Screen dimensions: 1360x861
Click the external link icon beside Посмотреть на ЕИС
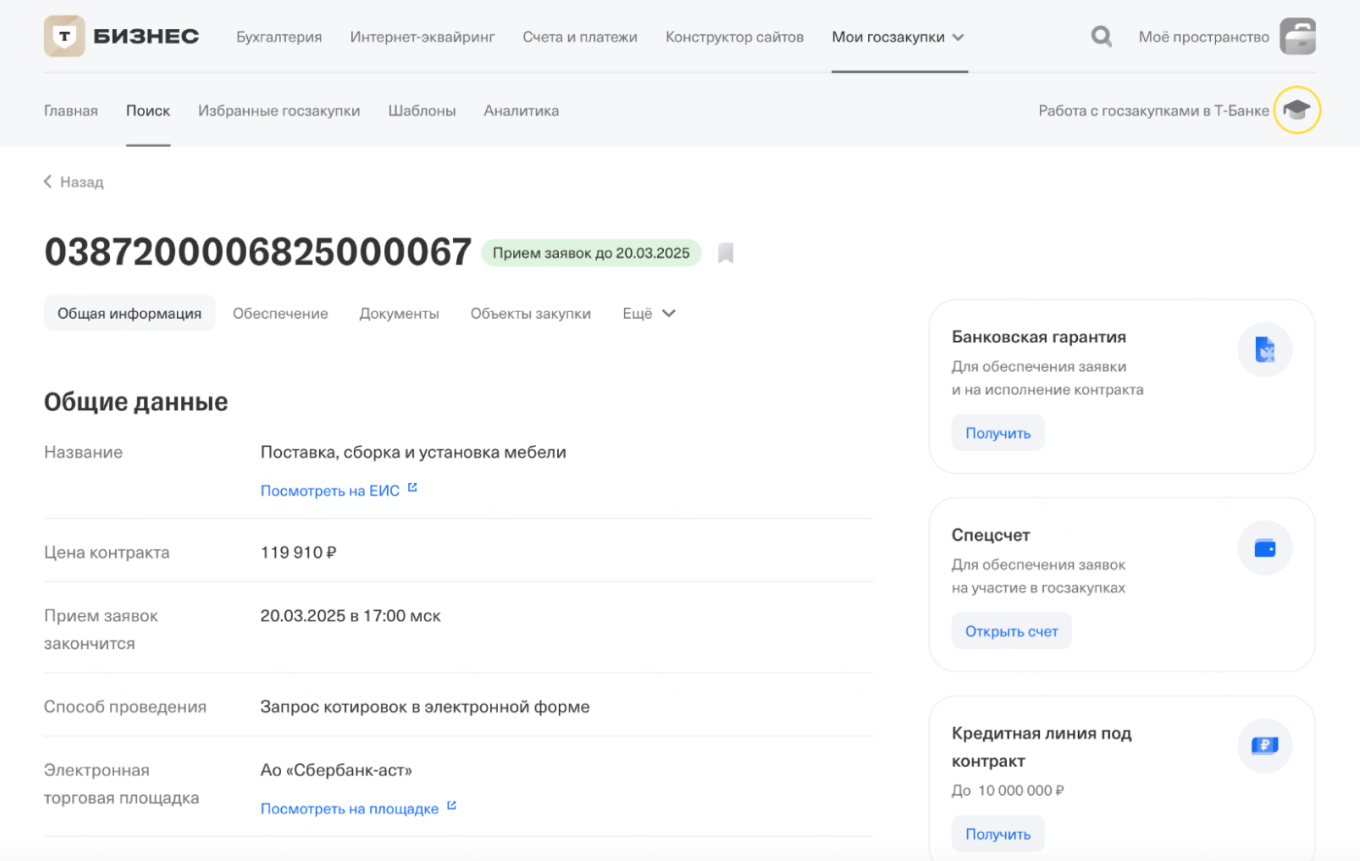pos(412,489)
